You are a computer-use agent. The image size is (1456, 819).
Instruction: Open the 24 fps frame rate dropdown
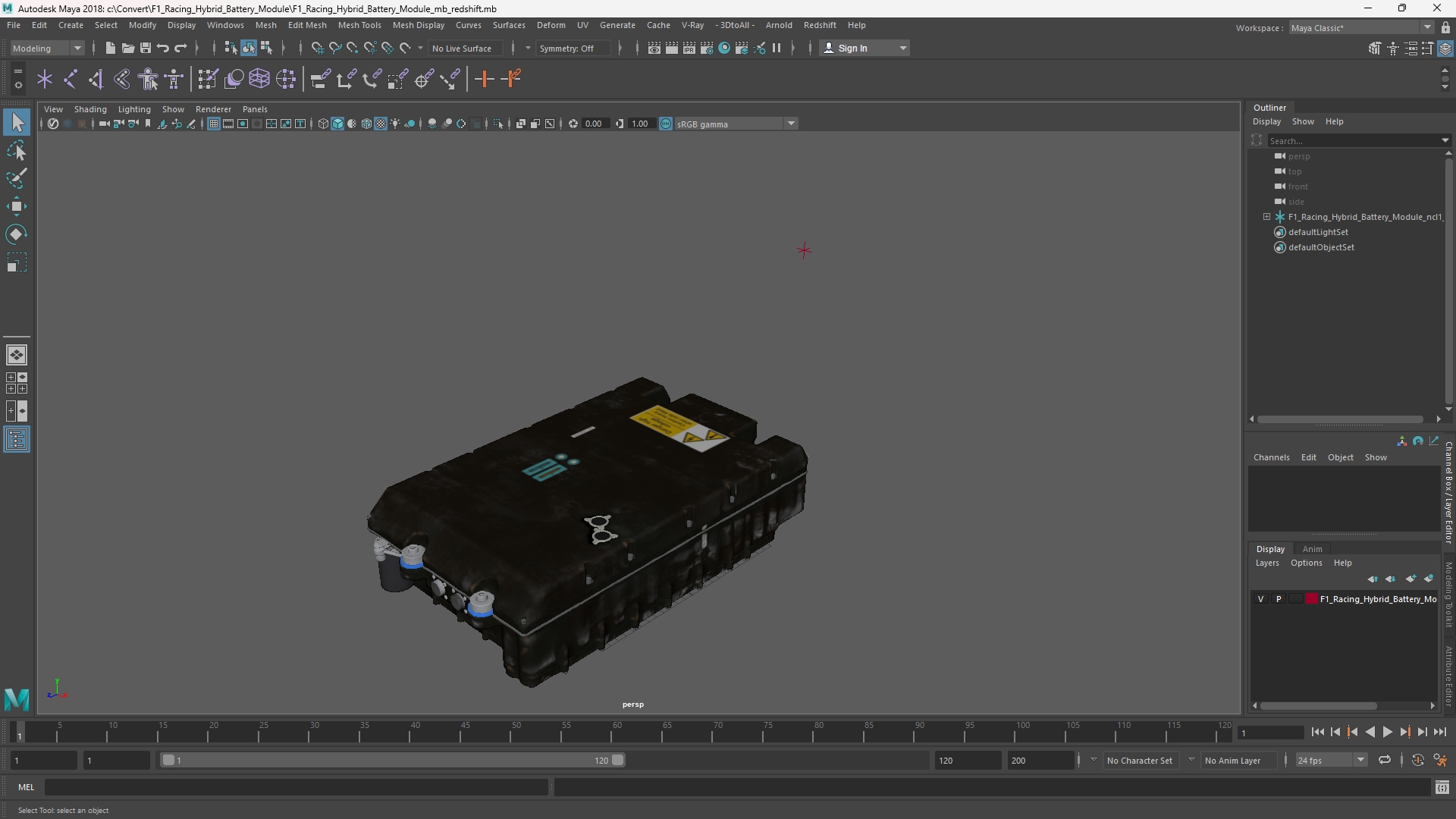click(1331, 760)
